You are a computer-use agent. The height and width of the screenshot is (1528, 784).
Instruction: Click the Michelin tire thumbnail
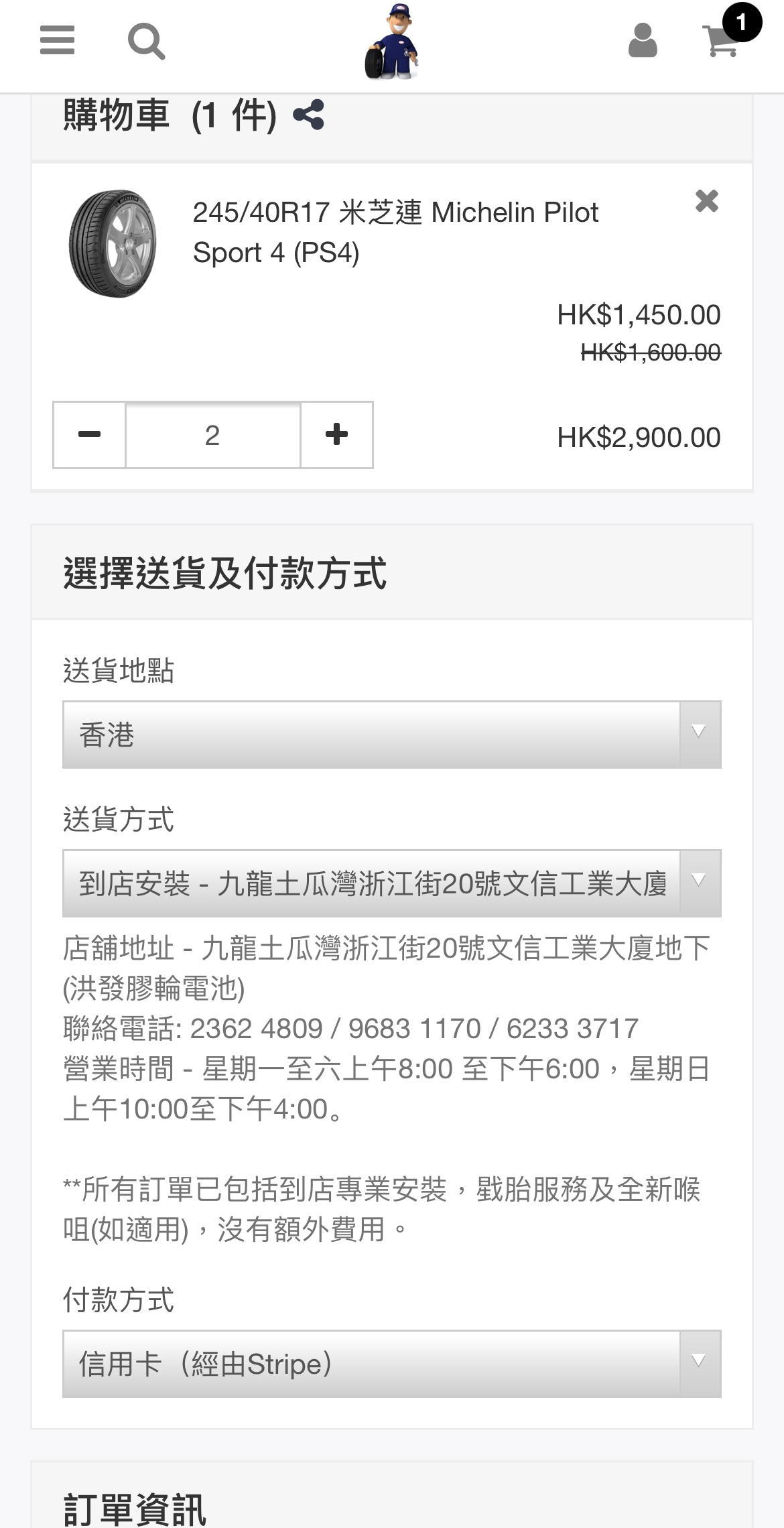(113, 244)
